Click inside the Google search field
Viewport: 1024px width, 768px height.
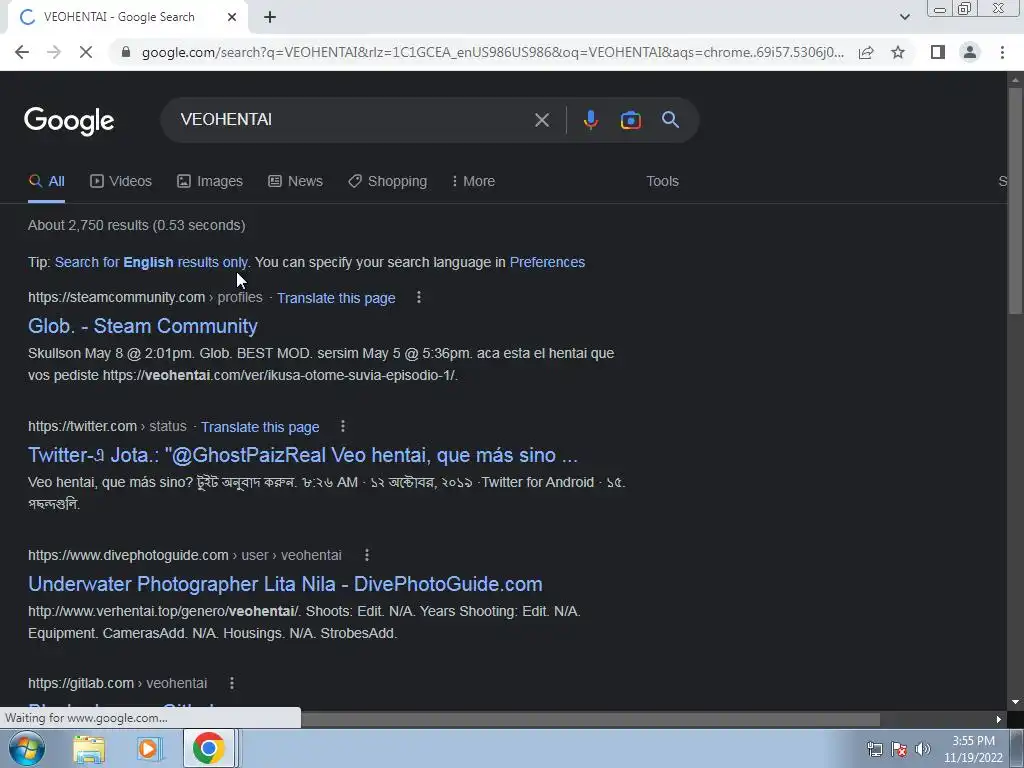[x=353, y=120]
